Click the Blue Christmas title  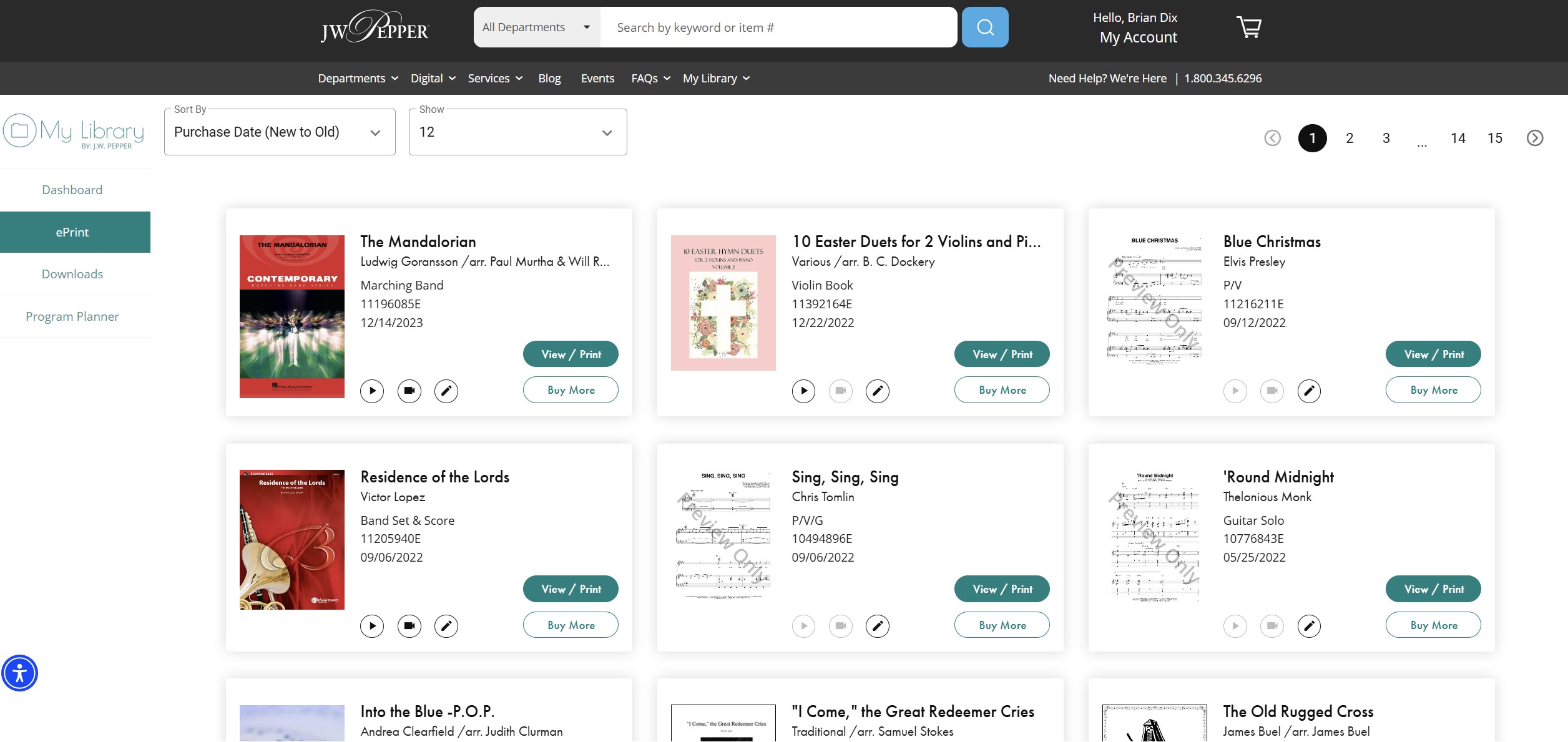pos(1272,242)
